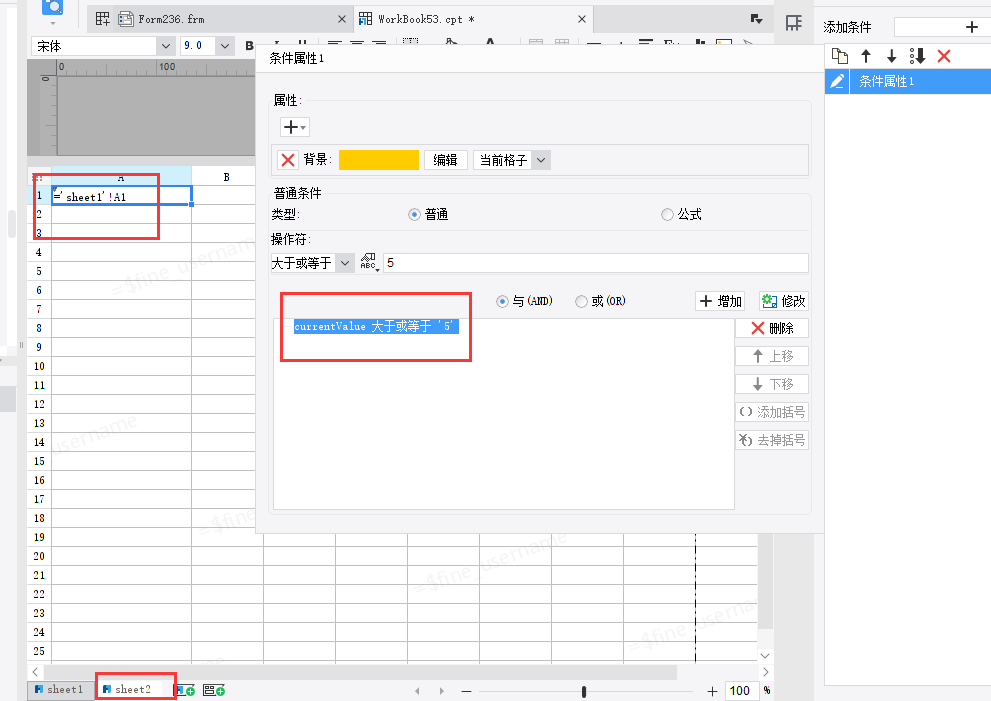Choose the 或(OR) radio option

pyautogui.click(x=581, y=301)
